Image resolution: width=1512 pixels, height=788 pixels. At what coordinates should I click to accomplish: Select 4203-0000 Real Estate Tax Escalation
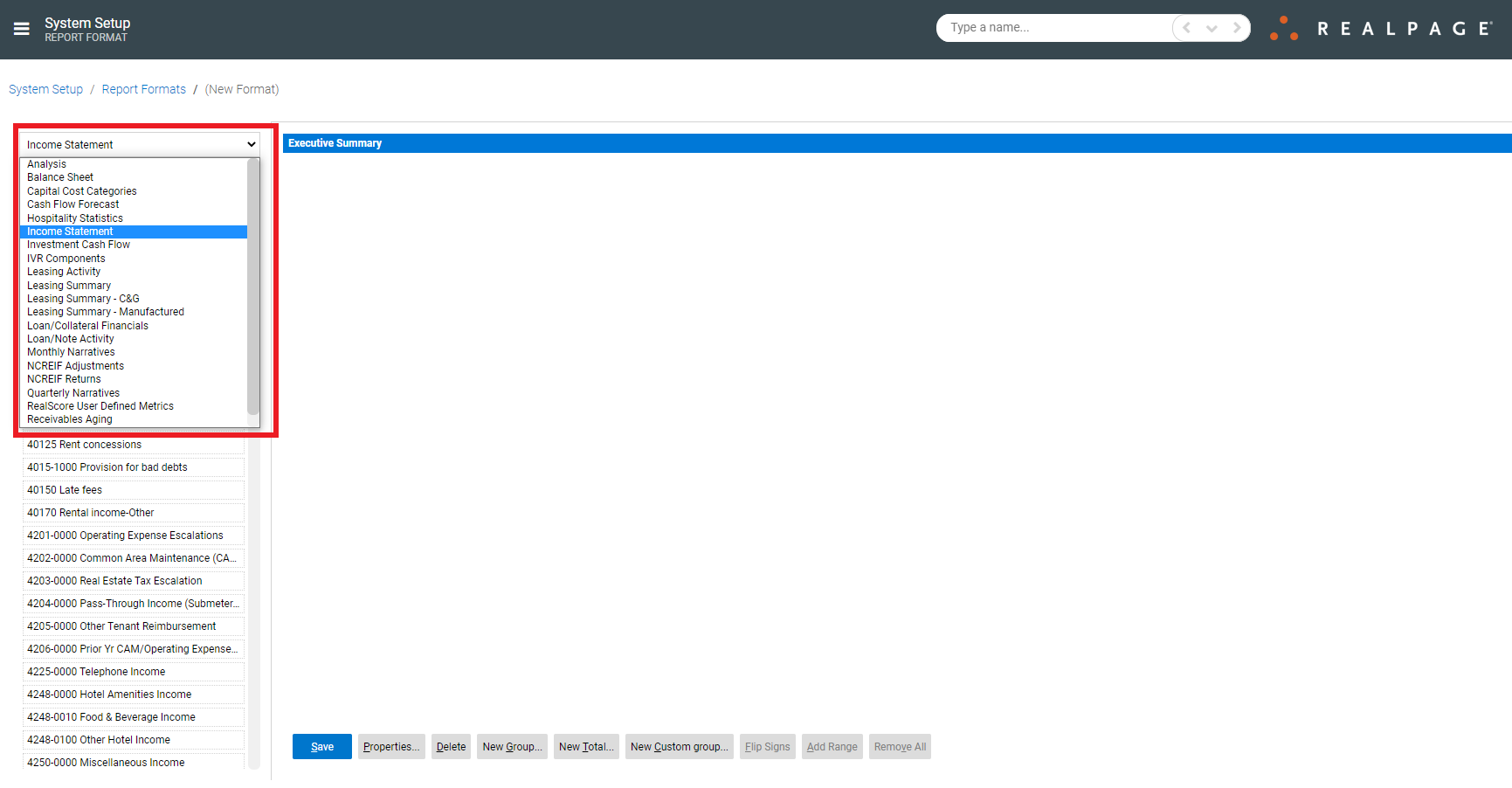[133, 581]
